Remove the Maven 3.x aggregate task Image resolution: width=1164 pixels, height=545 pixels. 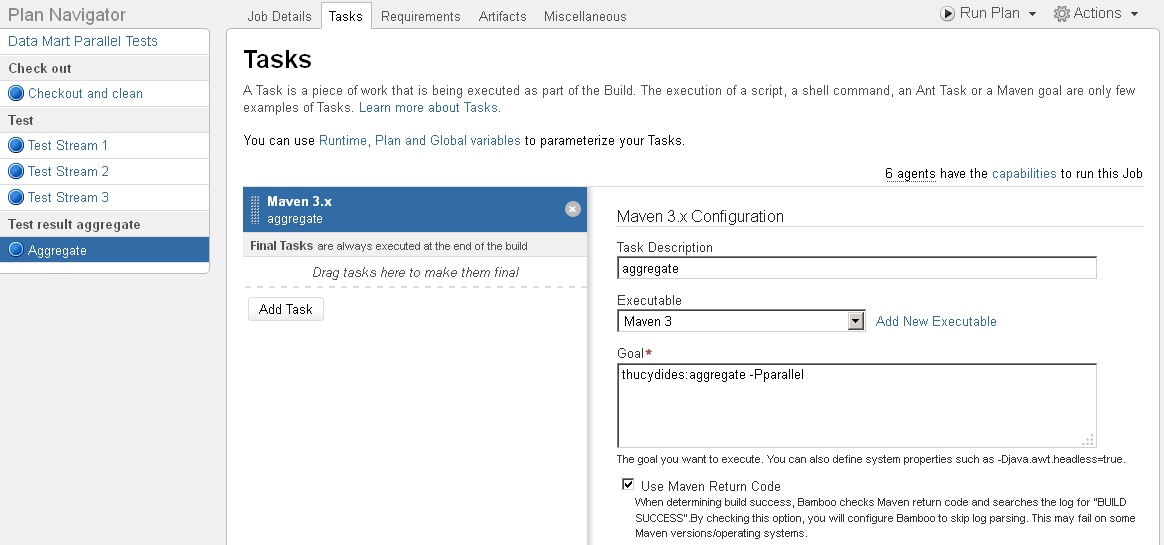coord(572,209)
